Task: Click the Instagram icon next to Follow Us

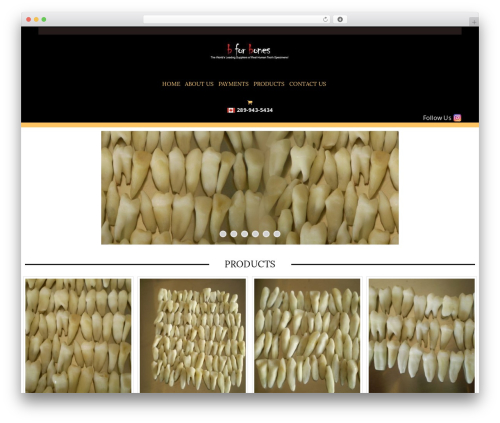Action: coord(457,118)
